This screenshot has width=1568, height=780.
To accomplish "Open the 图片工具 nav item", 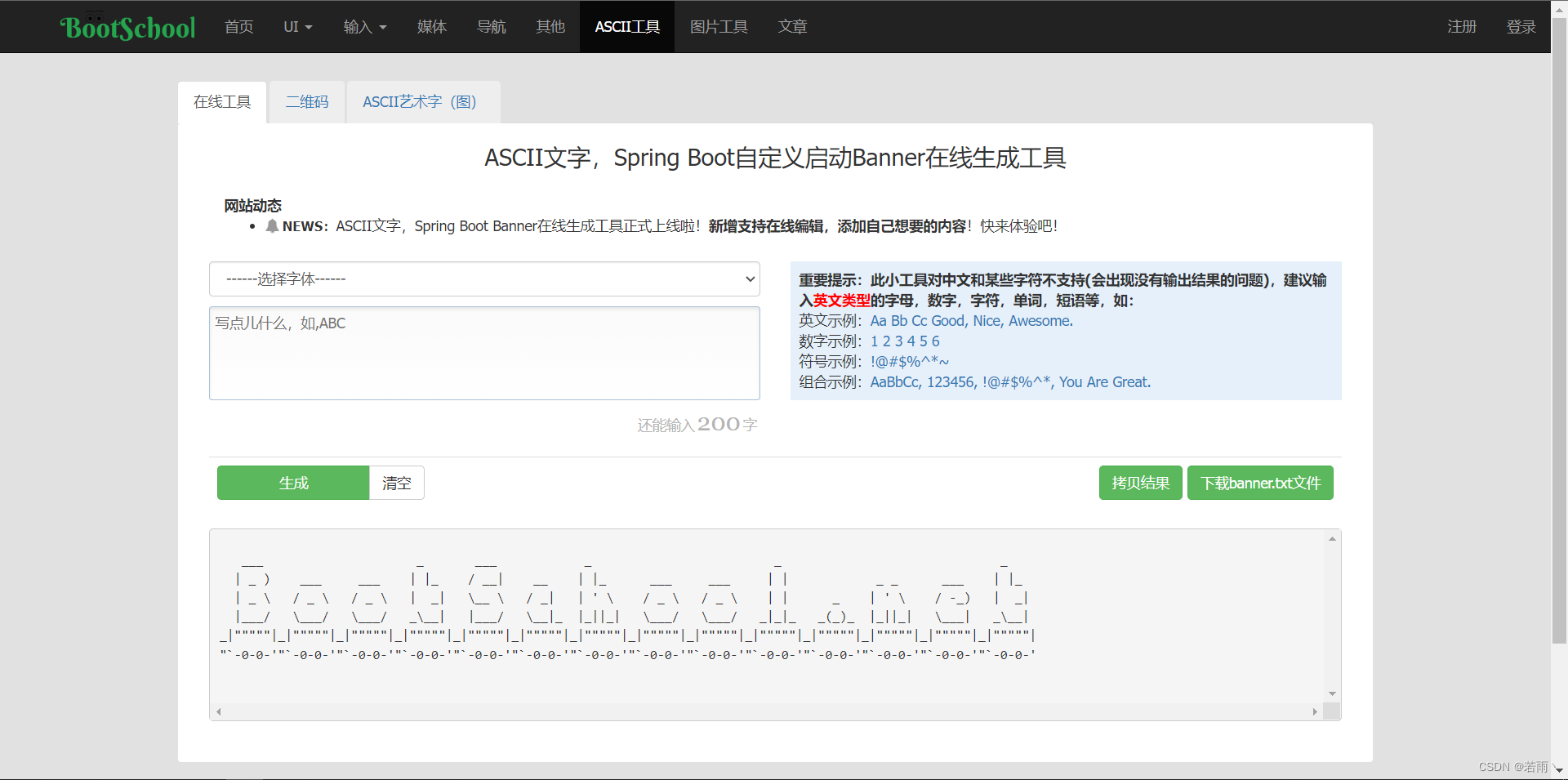I will [719, 27].
